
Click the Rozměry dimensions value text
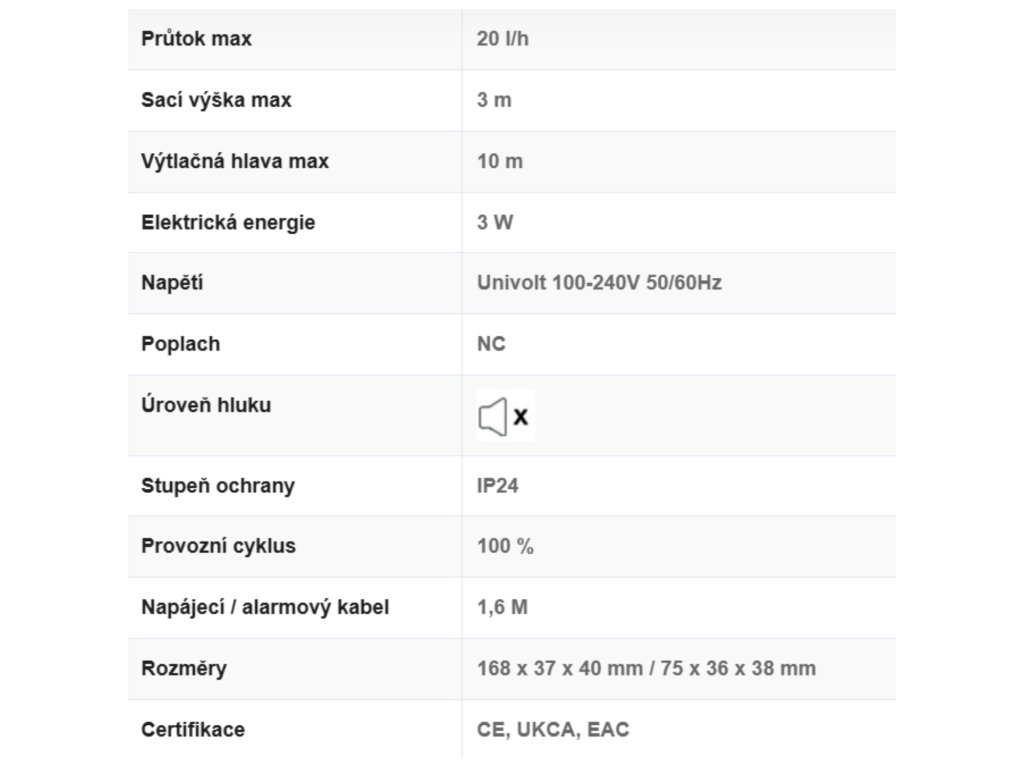(x=646, y=669)
